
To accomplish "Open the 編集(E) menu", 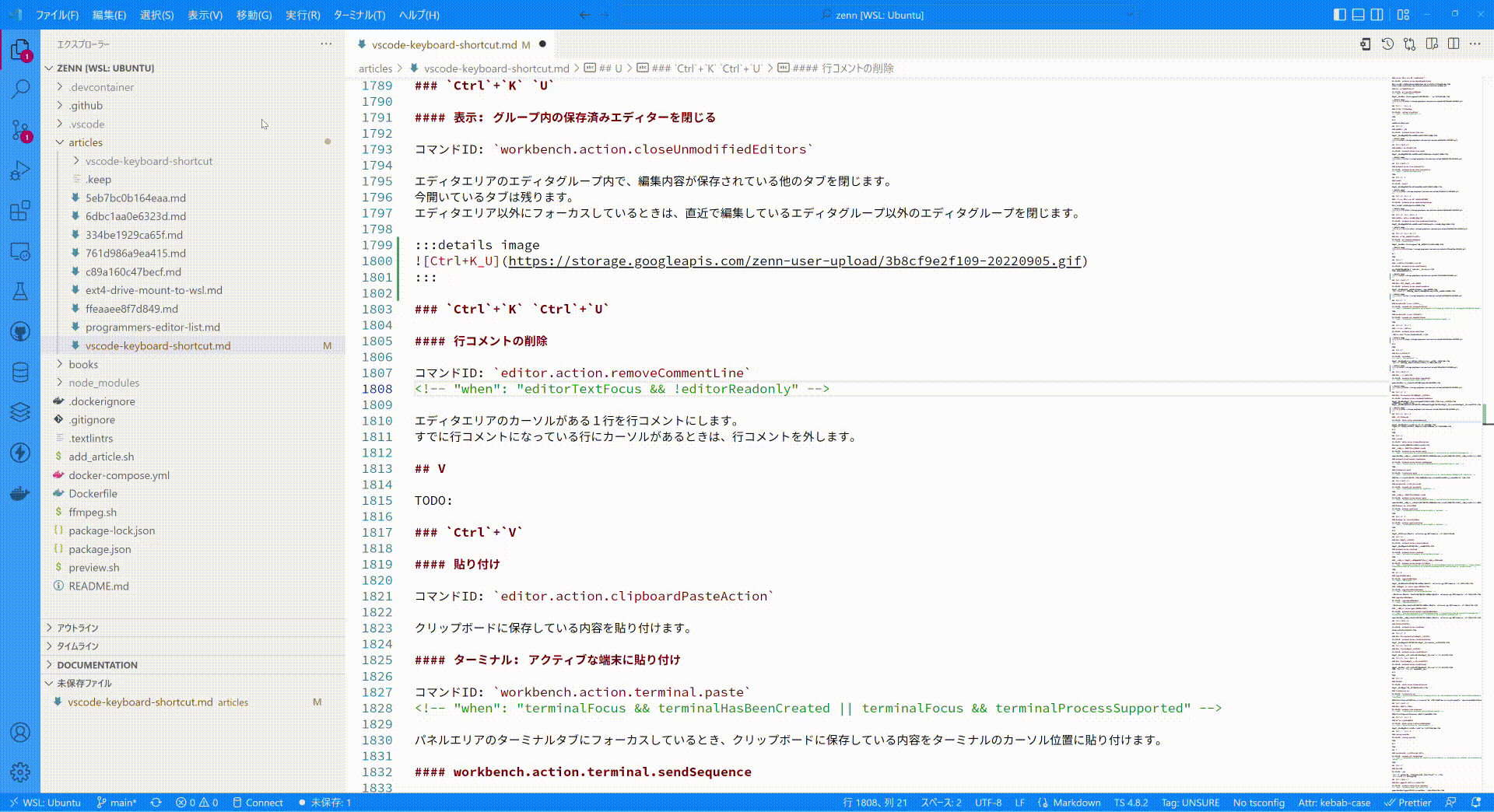I will point(109,15).
